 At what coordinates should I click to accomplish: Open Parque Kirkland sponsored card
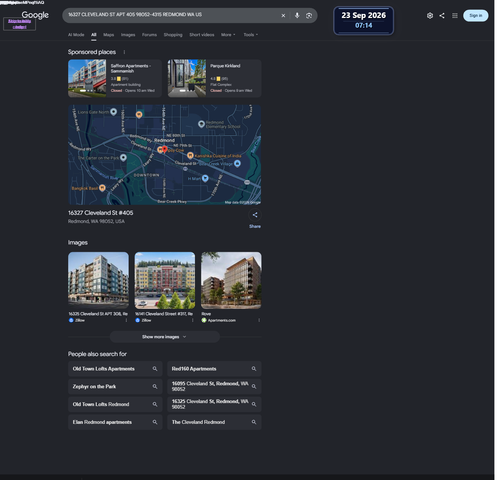[x=214, y=78]
